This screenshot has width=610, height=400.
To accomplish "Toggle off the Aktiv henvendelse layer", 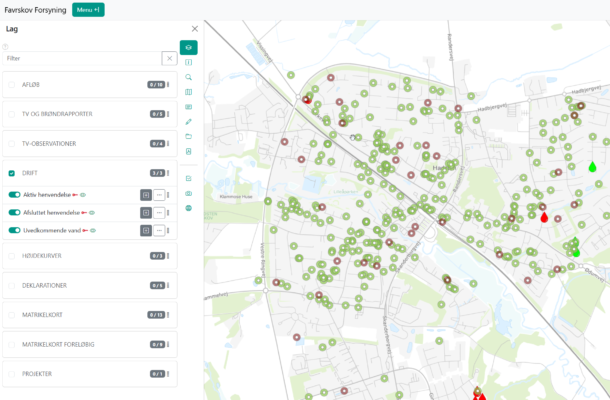I will click(15, 195).
